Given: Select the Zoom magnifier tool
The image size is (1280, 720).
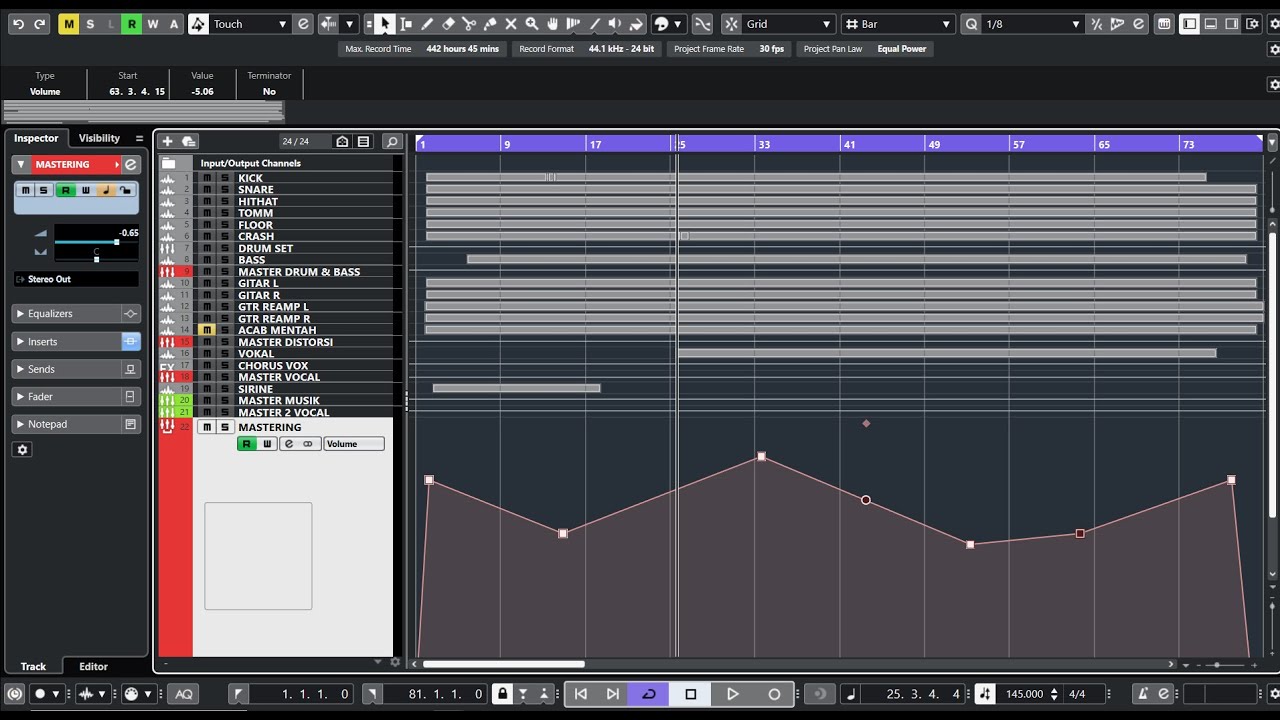Looking at the screenshot, I should pos(532,24).
